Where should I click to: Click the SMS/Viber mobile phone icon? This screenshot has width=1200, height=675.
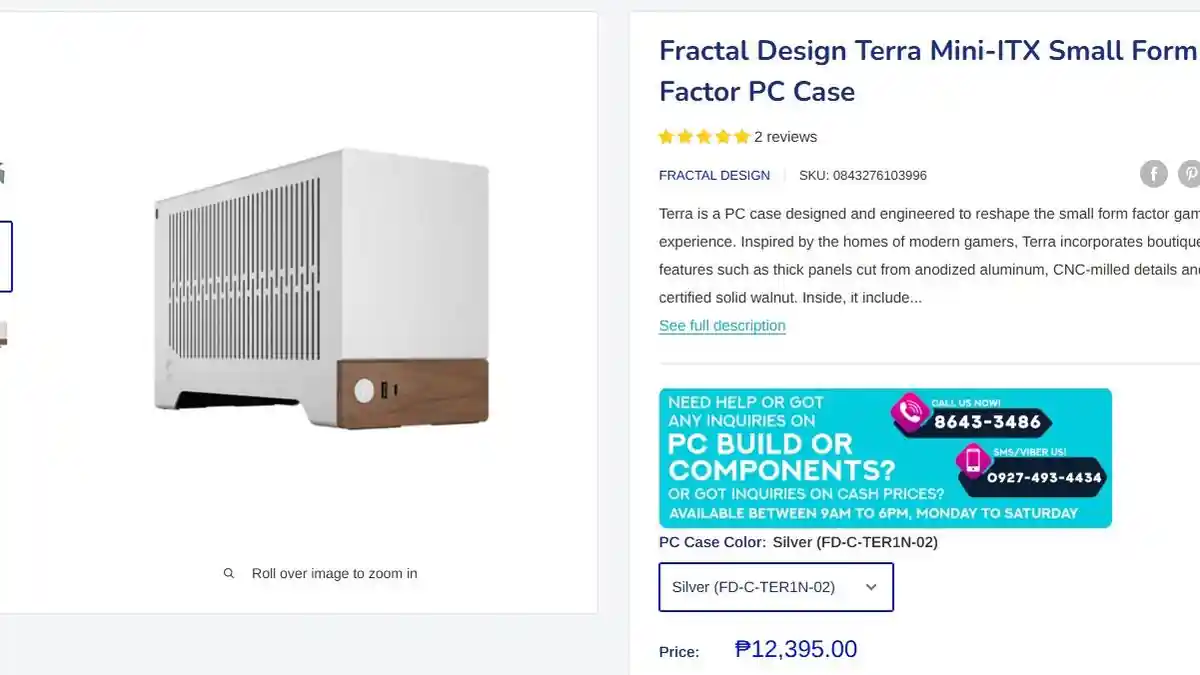(972, 461)
